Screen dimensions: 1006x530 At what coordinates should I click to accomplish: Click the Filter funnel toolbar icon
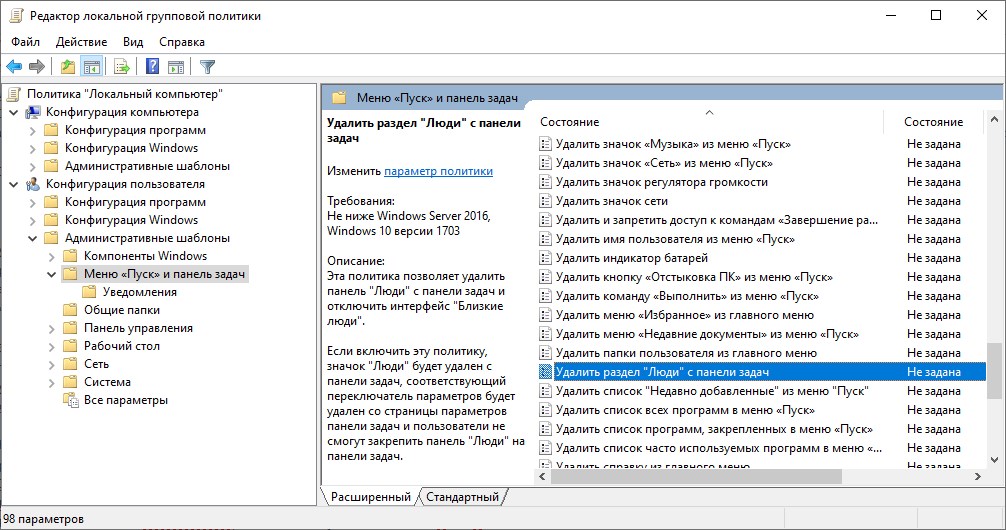[207, 67]
